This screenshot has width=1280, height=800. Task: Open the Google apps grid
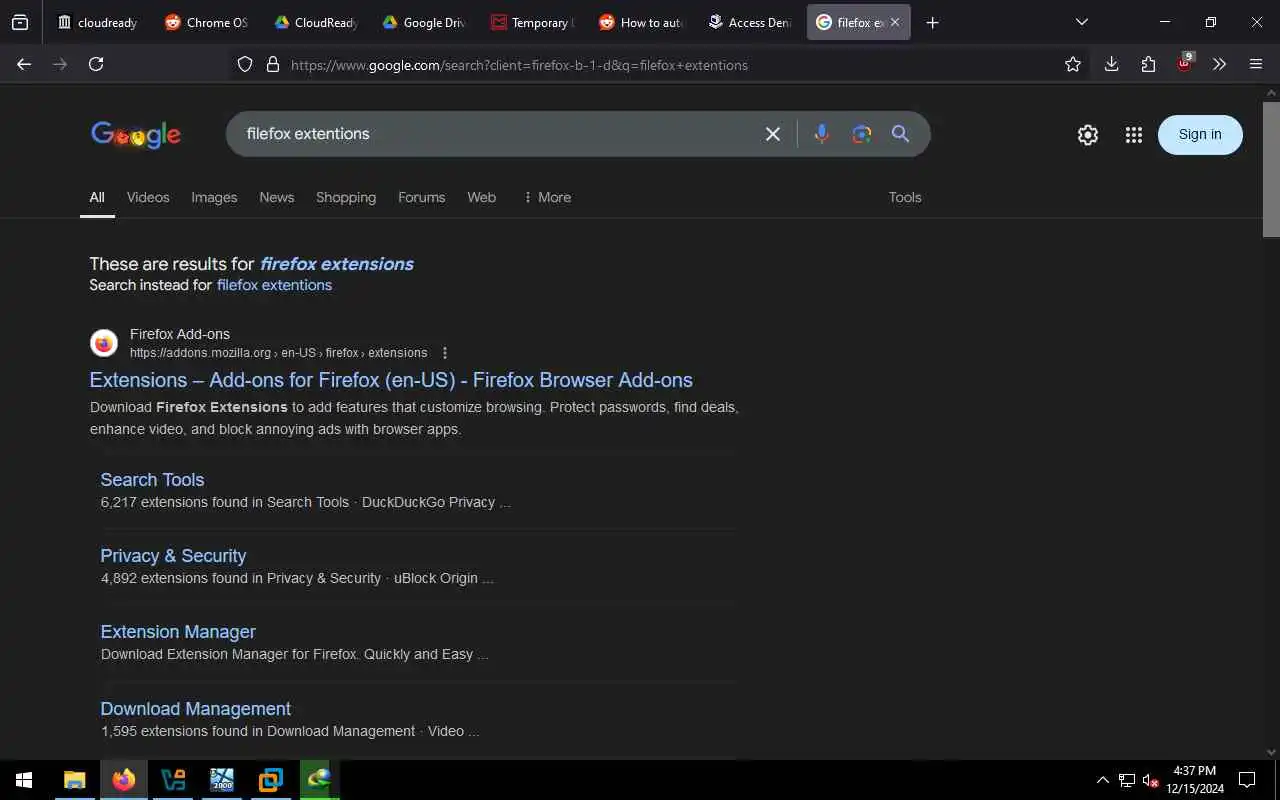pos(1133,135)
